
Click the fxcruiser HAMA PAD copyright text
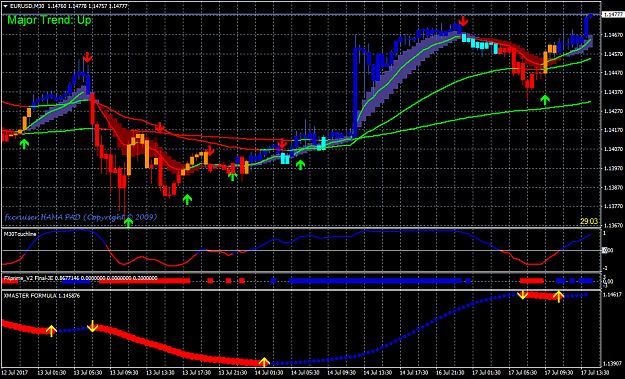[81, 217]
